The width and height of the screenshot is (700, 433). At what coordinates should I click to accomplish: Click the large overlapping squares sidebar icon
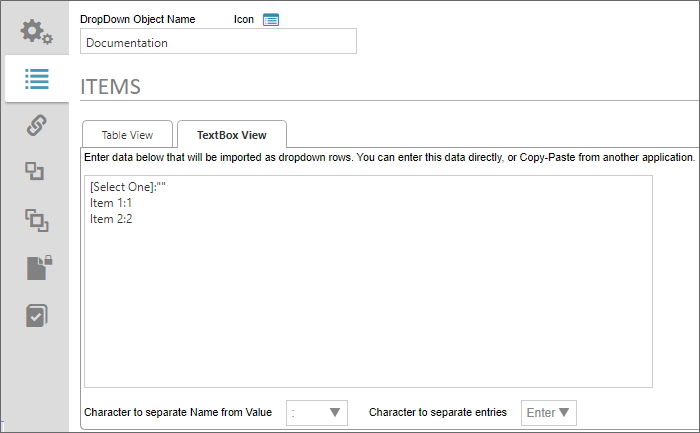pyautogui.click(x=36, y=220)
